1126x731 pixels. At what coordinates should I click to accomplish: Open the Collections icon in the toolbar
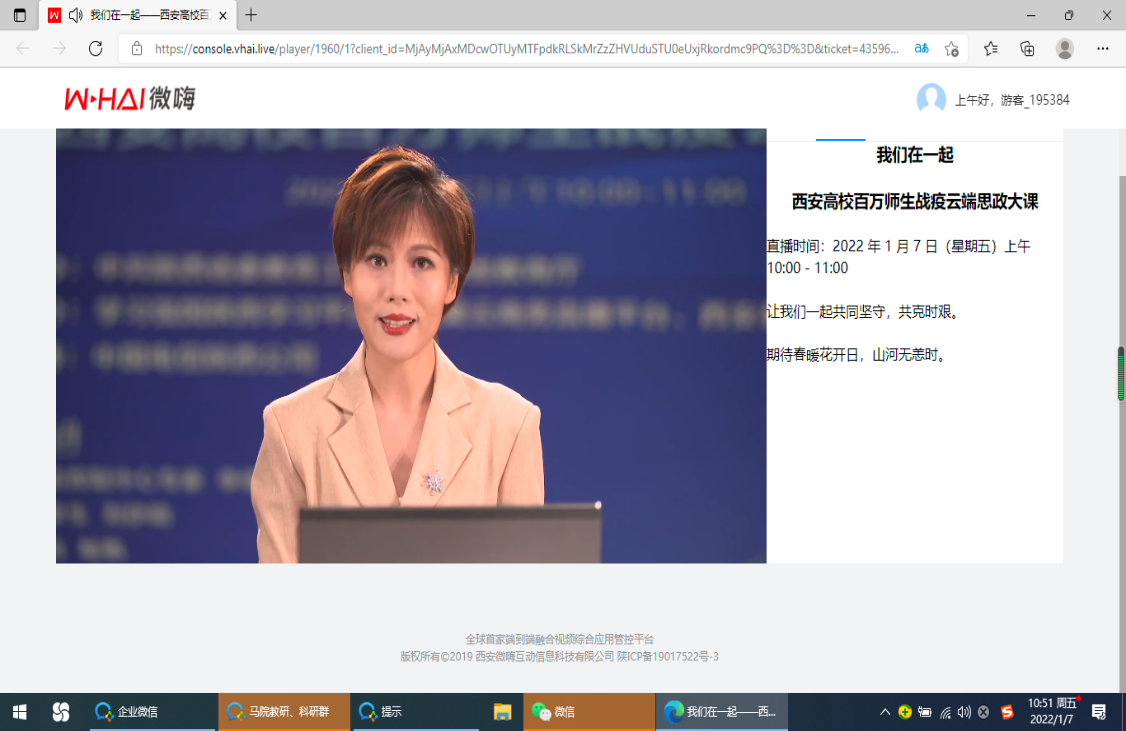1027,48
